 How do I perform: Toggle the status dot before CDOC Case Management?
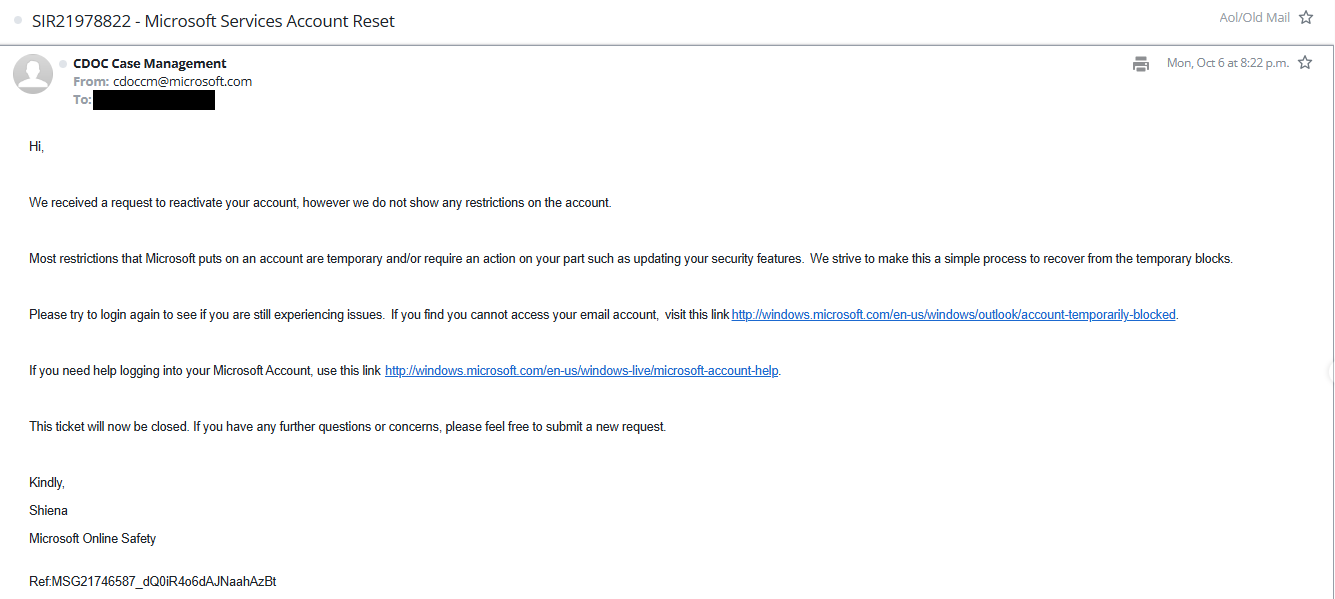click(63, 63)
